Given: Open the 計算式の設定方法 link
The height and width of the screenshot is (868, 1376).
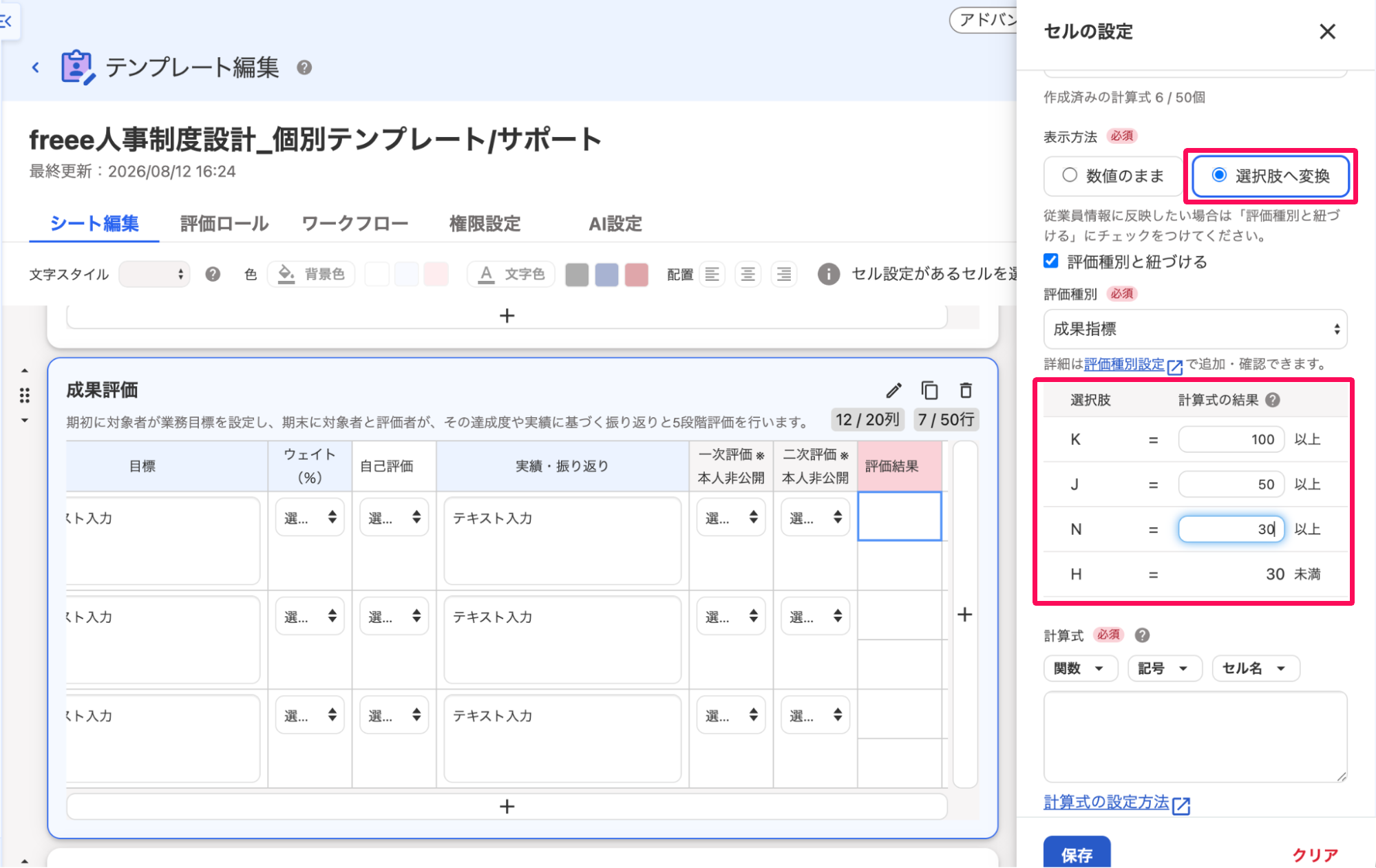Looking at the screenshot, I should pyautogui.click(x=1106, y=802).
